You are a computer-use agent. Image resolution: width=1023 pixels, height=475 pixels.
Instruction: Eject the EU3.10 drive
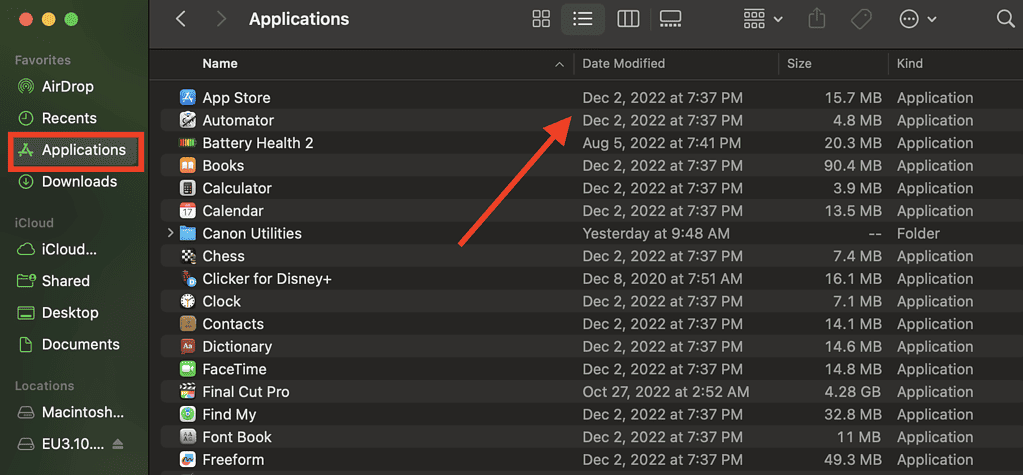(117, 444)
